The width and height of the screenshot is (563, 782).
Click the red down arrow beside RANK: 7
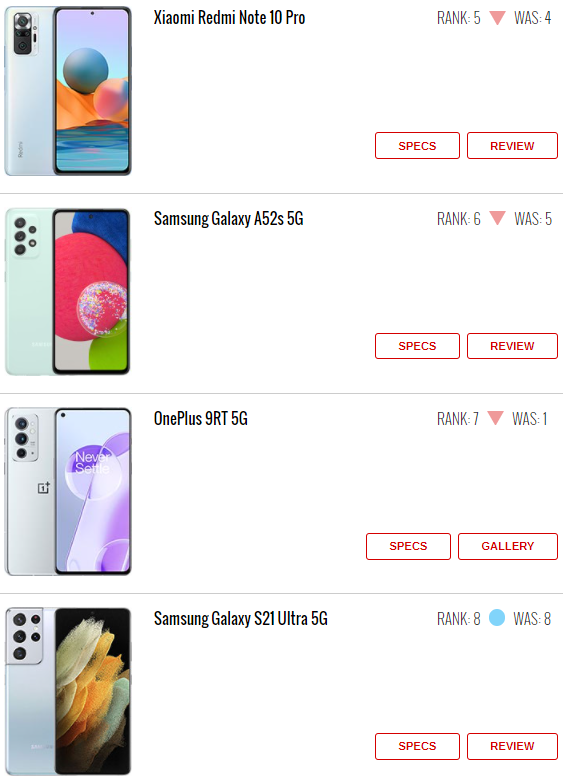point(495,418)
